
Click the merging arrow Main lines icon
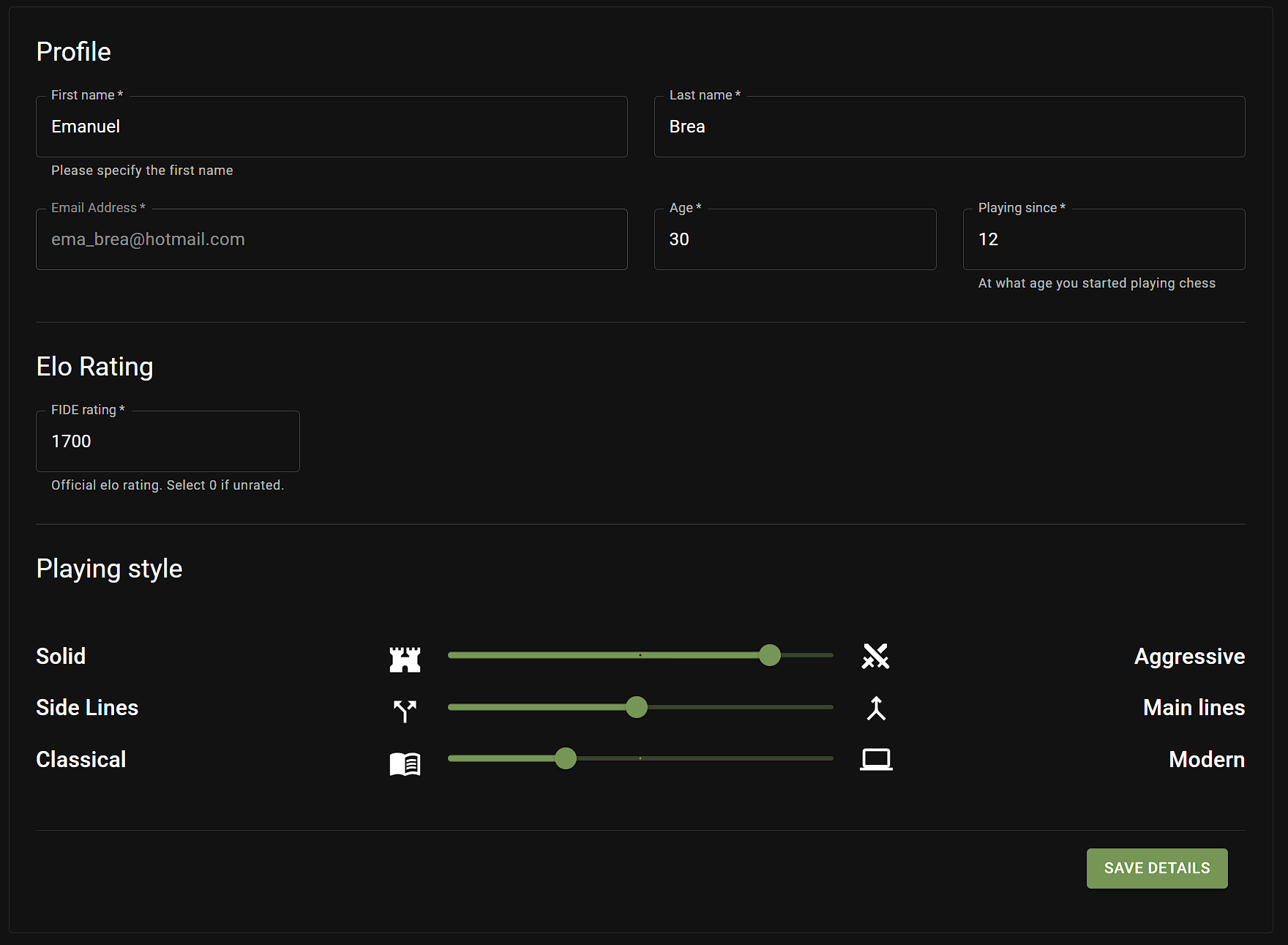click(x=876, y=709)
